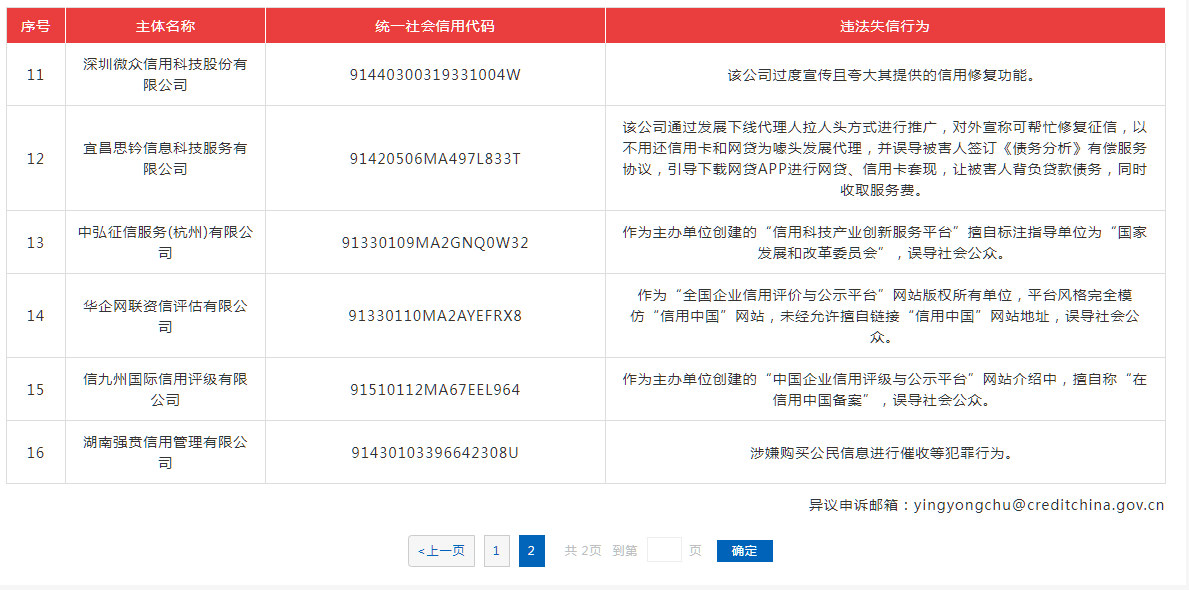Click row 16 violation text 涉嫌购买公民信息
1189x590 pixels.
[x=884, y=452]
